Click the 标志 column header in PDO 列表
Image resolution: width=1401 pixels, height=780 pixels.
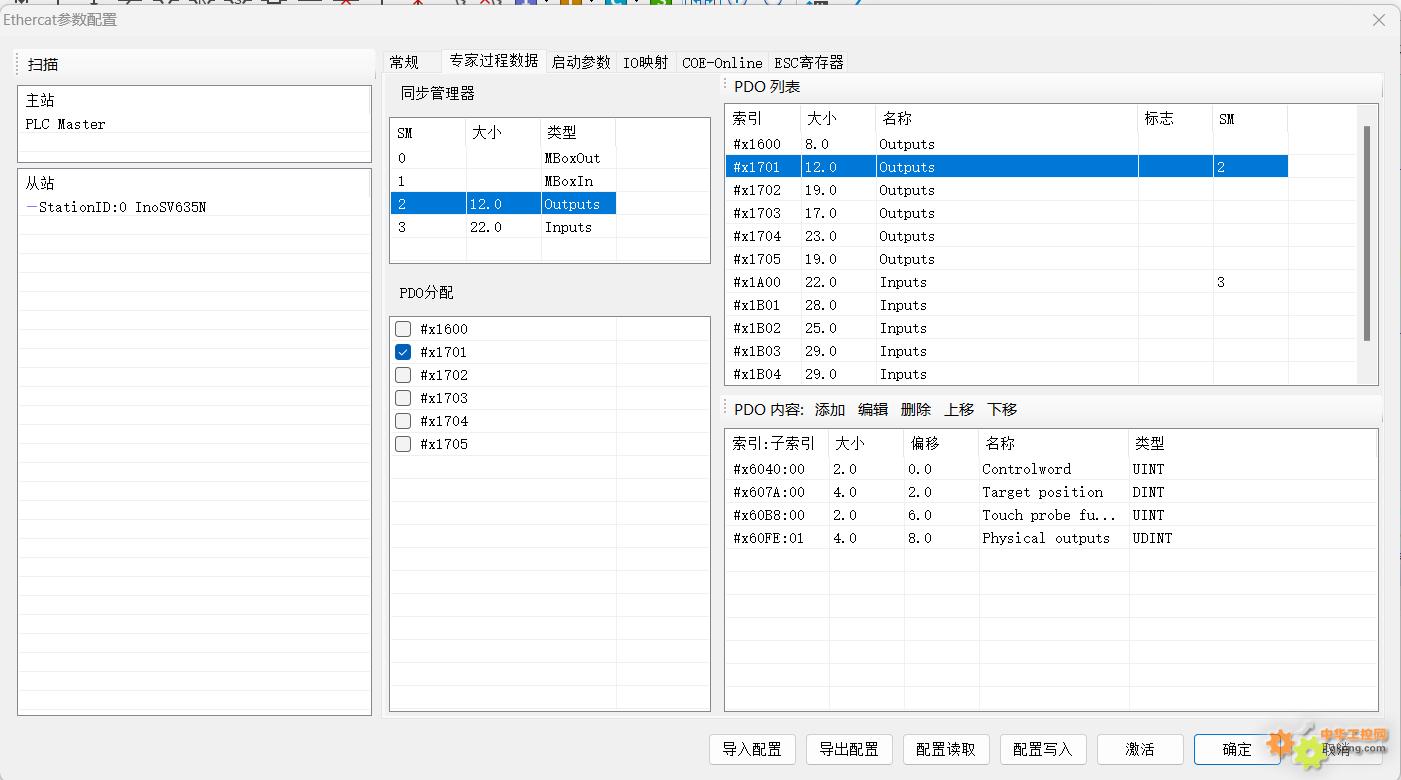[x=1176, y=119]
